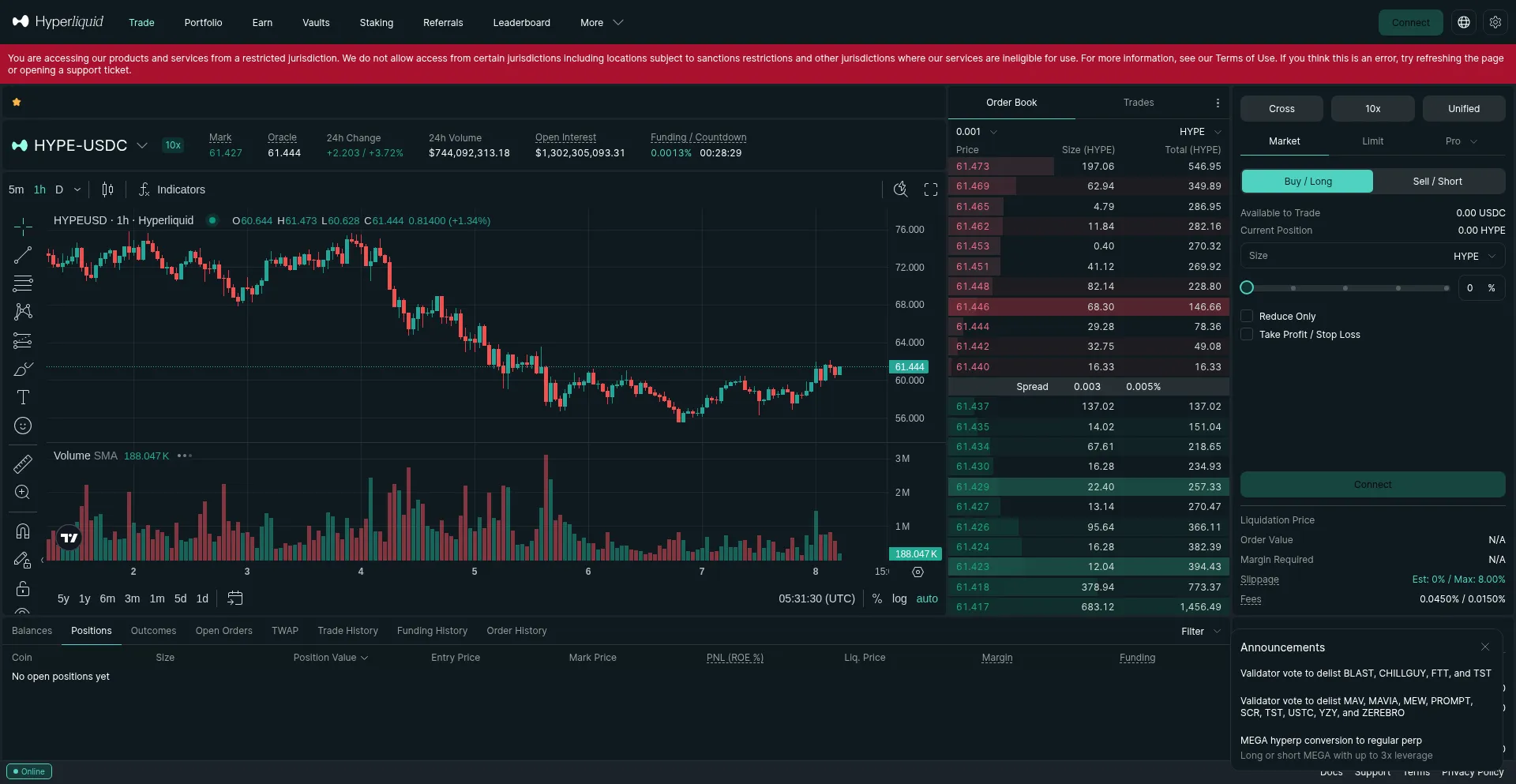Viewport: 1516px width, 784px height.
Task: Click the size percentage input box
Action: coord(1481,288)
